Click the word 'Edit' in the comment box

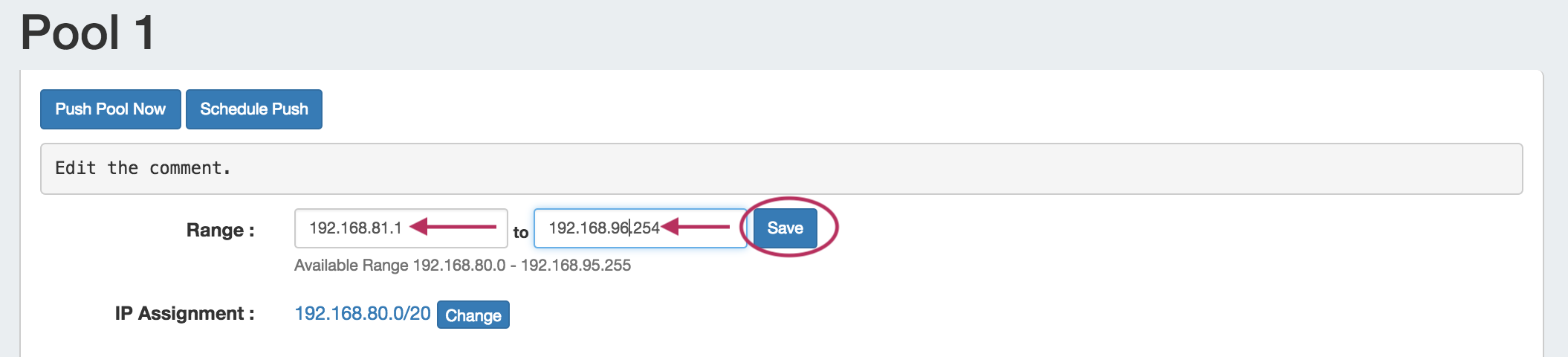point(75,169)
